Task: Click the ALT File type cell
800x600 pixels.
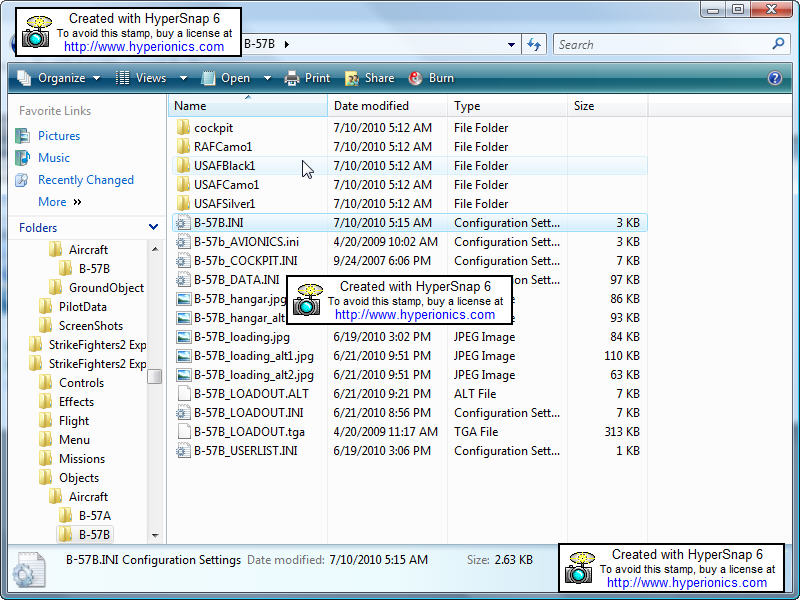Action: [475, 393]
